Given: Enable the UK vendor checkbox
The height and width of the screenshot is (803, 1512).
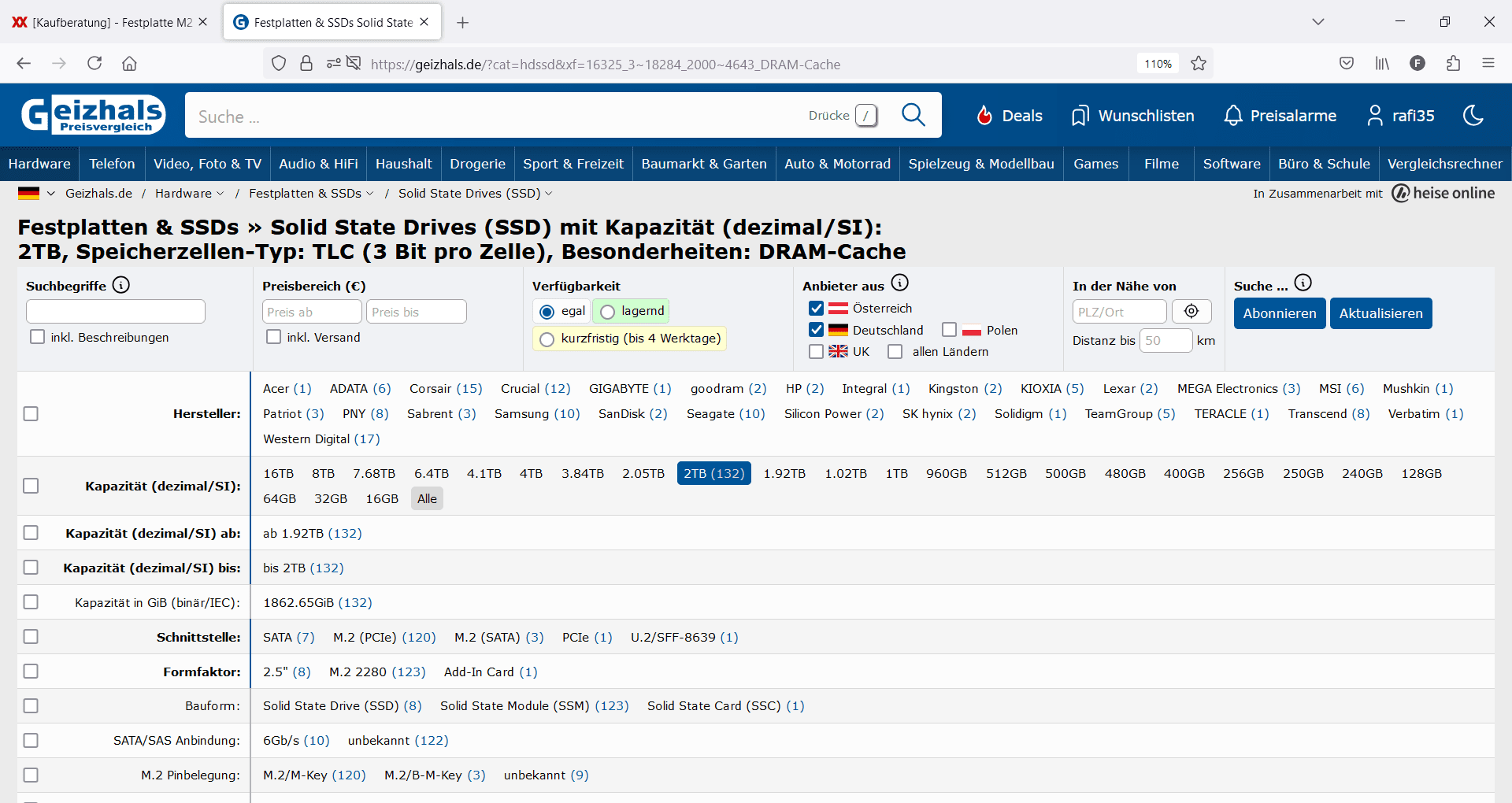Looking at the screenshot, I should click(816, 351).
